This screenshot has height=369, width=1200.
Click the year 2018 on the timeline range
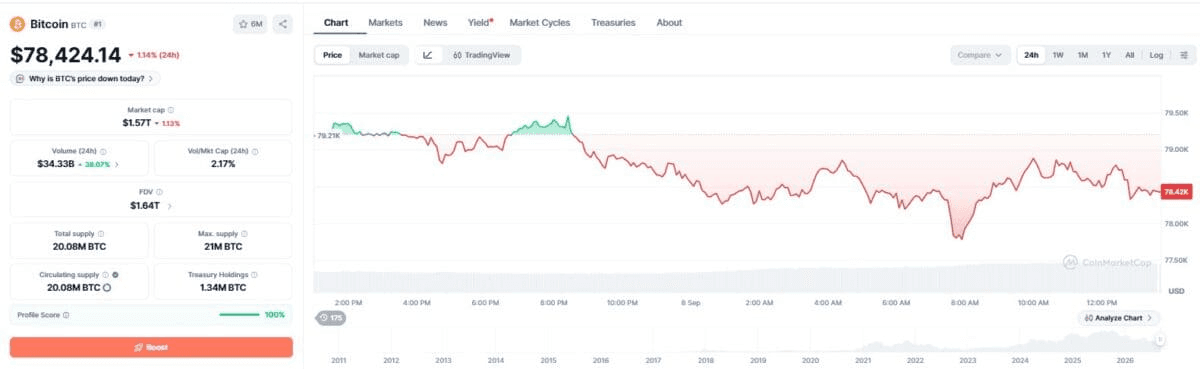click(706, 360)
